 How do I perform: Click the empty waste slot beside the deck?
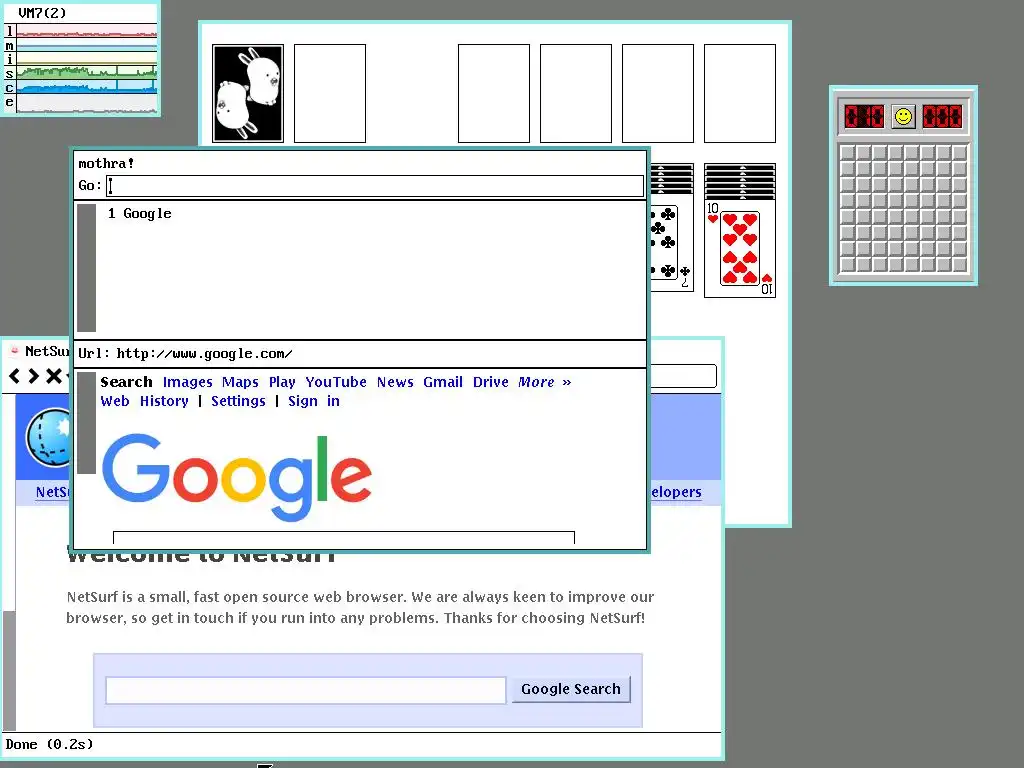point(330,93)
